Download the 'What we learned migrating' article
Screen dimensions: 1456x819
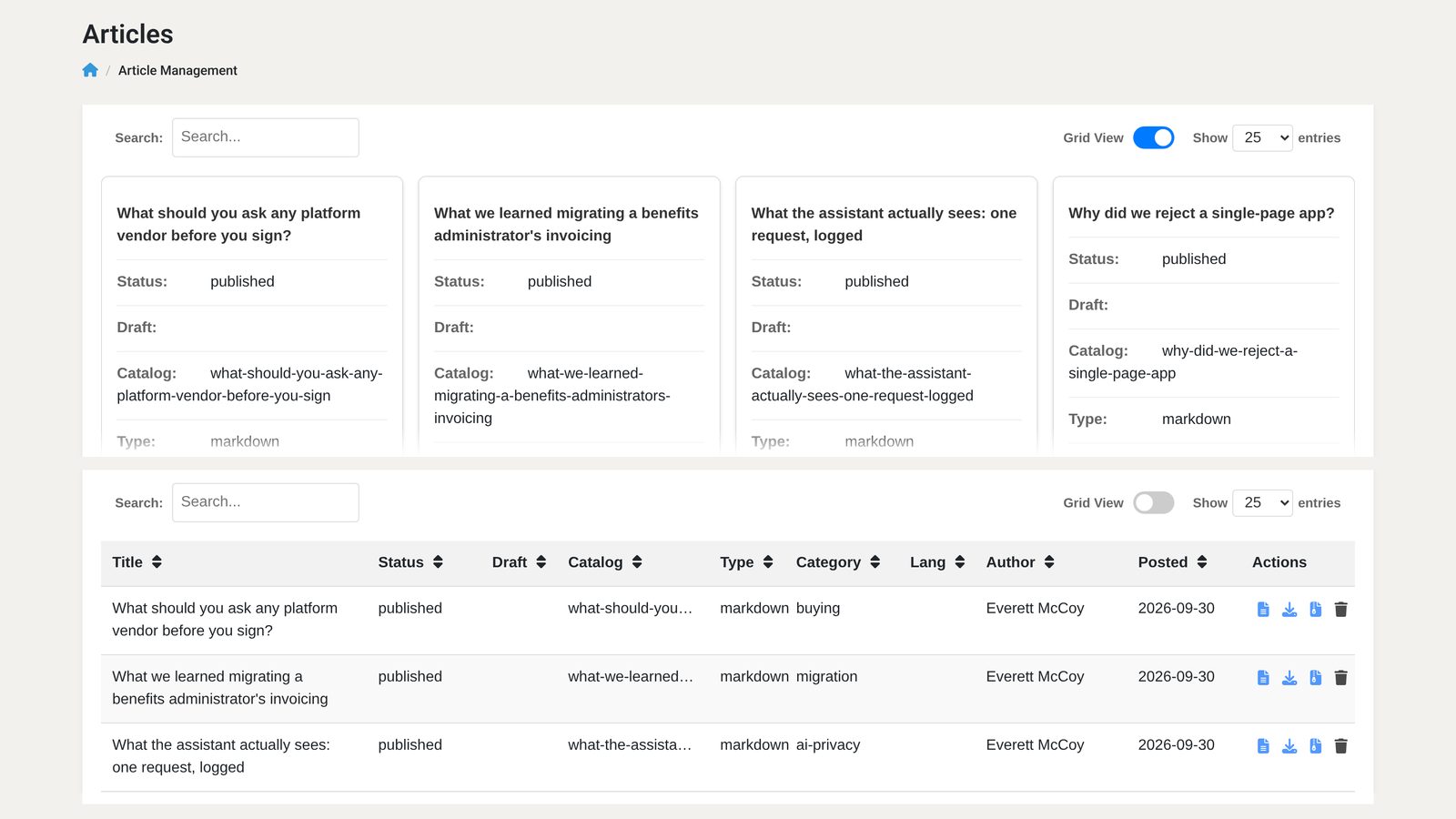1289,678
